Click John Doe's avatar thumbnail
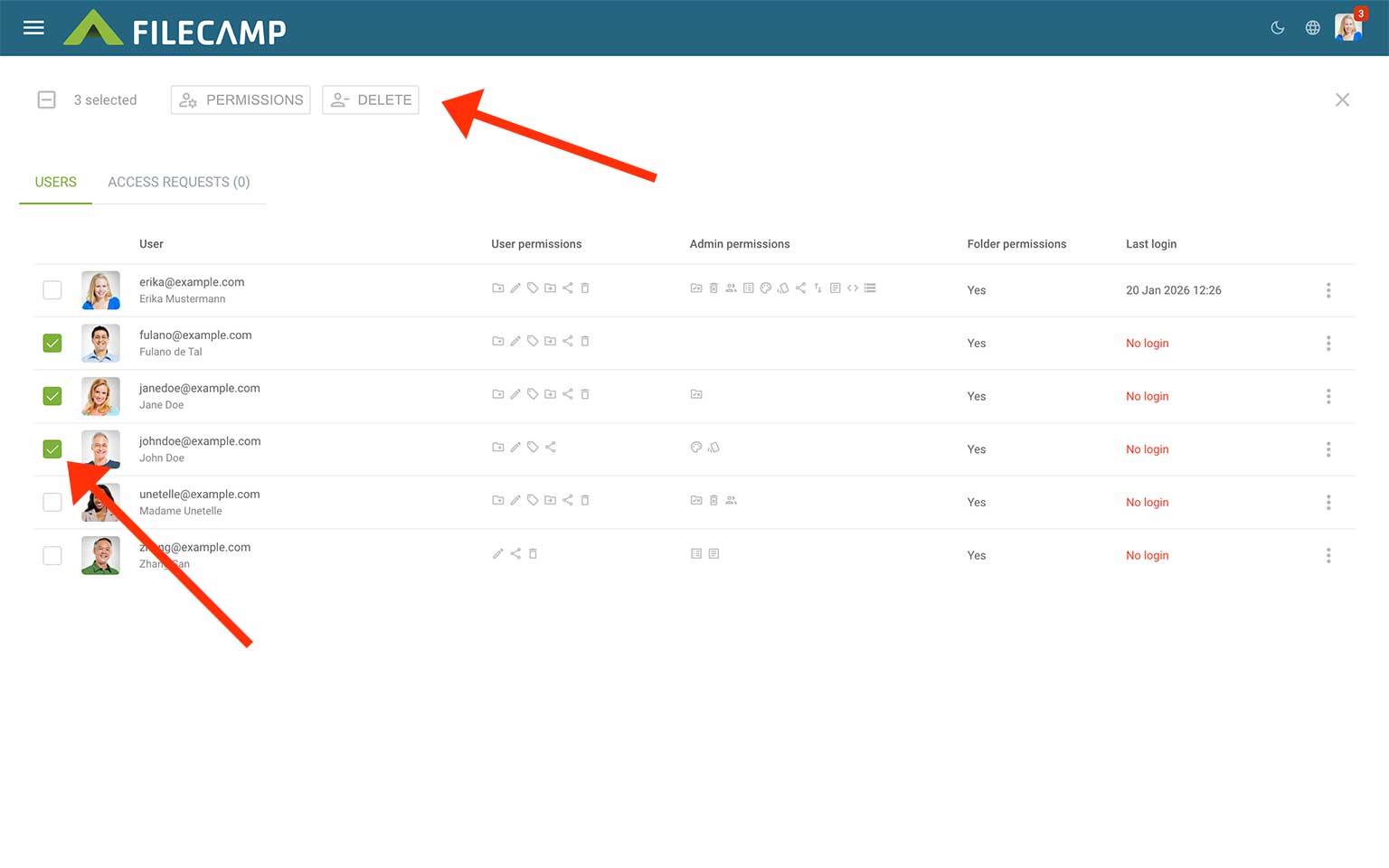Viewport: 1389px width, 868px height. pos(100,447)
